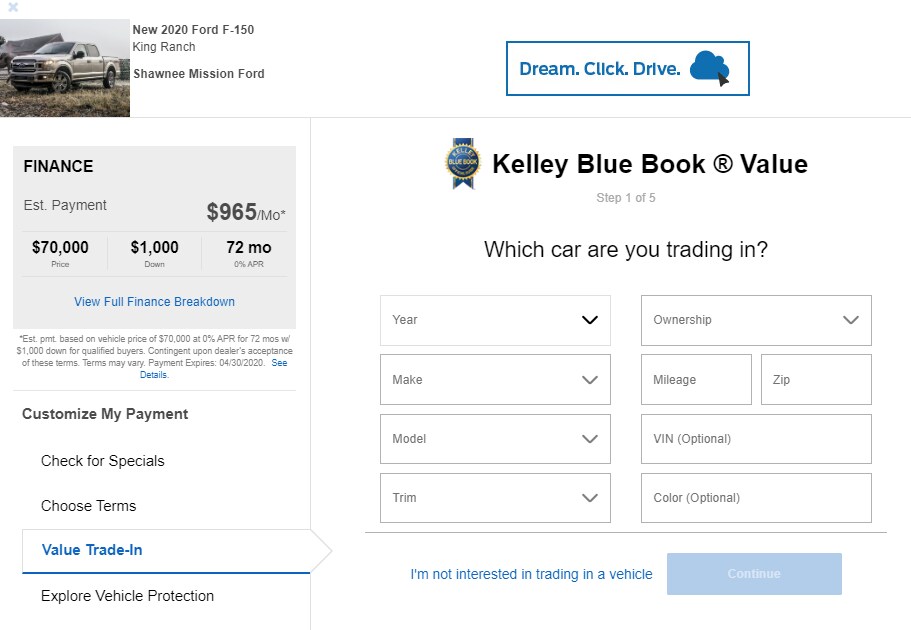
Task: Select Explore Vehicle Protection menu item
Action: (127, 596)
